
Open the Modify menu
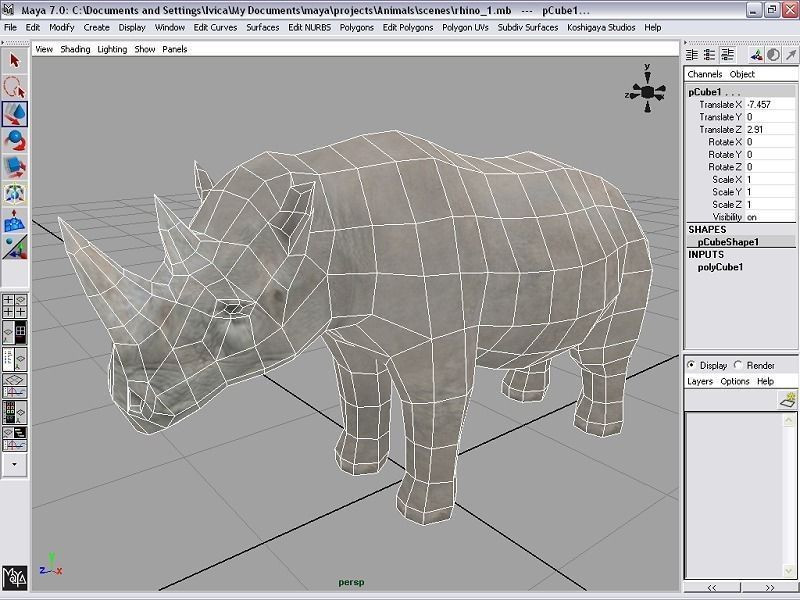pyautogui.click(x=62, y=28)
